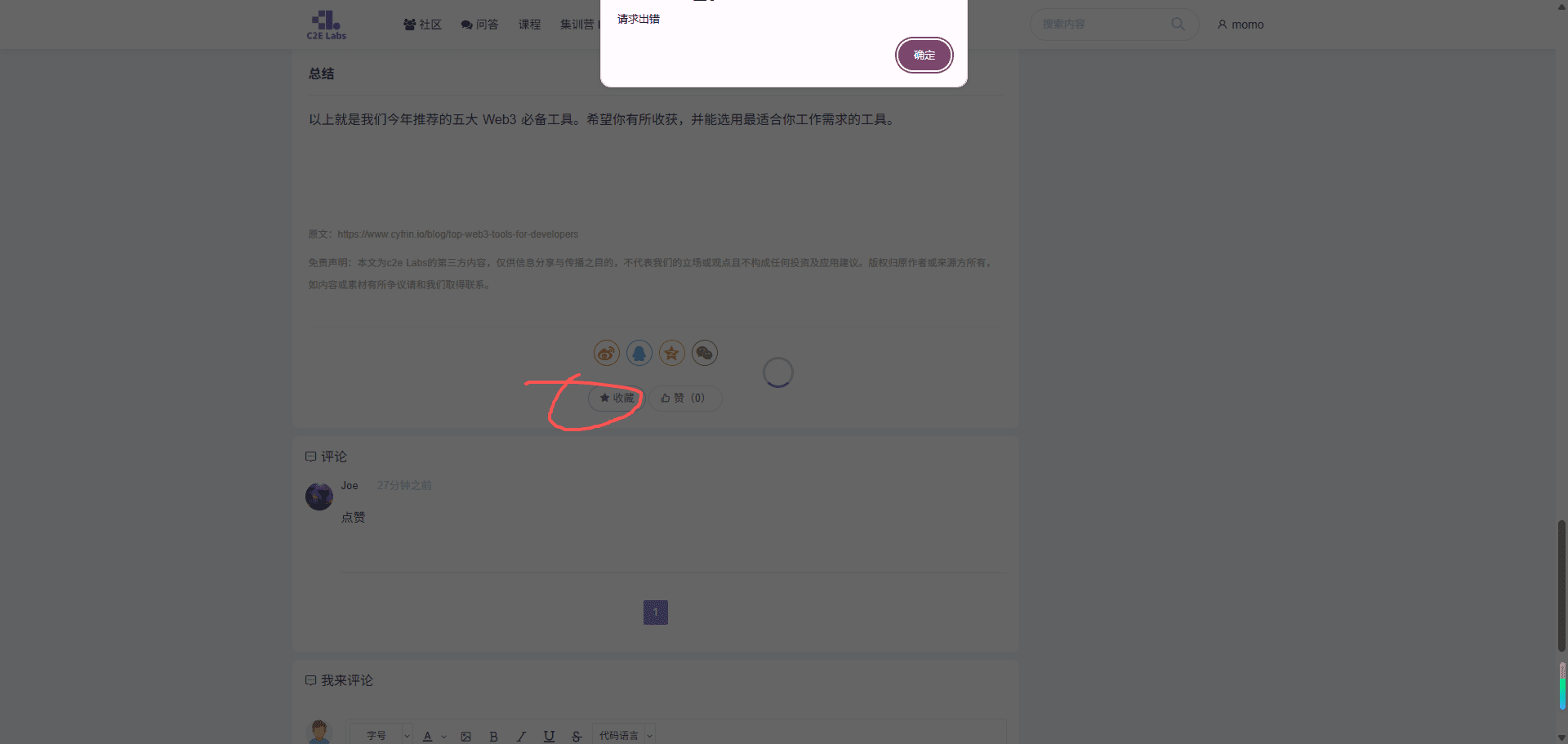Expand the 代码语言 code language dropdown
The image size is (1568, 744).
pos(625,736)
